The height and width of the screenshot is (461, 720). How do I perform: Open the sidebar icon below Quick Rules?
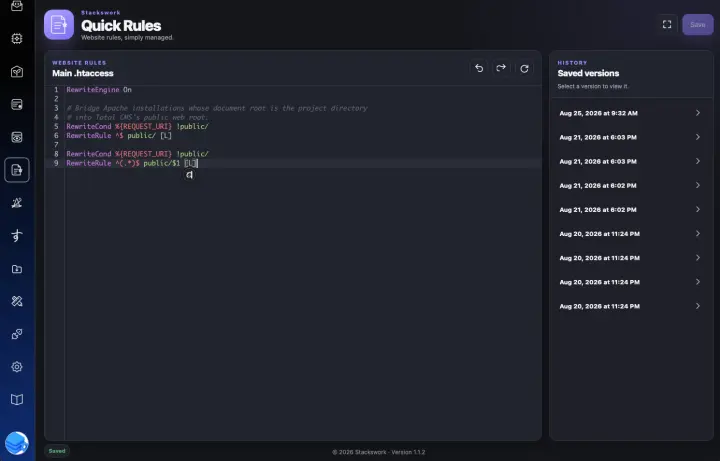[17, 203]
